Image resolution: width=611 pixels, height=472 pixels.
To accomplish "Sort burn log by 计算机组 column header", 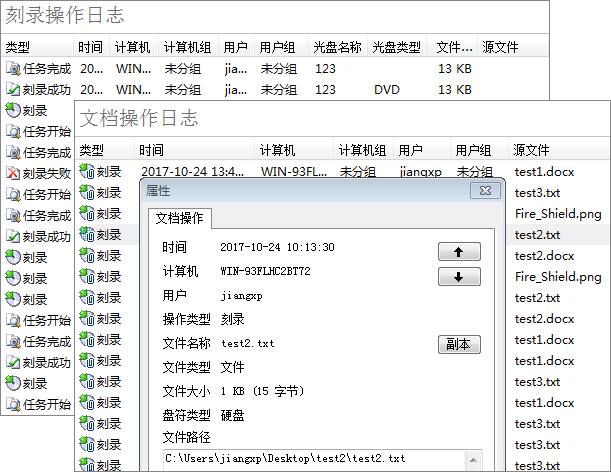I will coord(188,47).
